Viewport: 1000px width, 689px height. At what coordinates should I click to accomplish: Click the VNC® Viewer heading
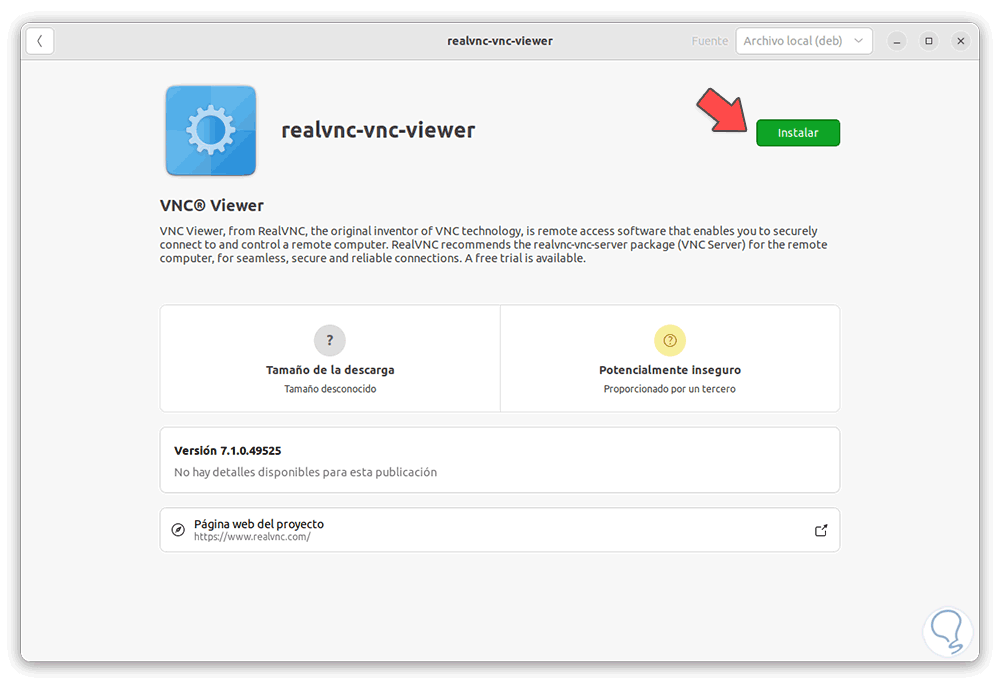point(212,205)
